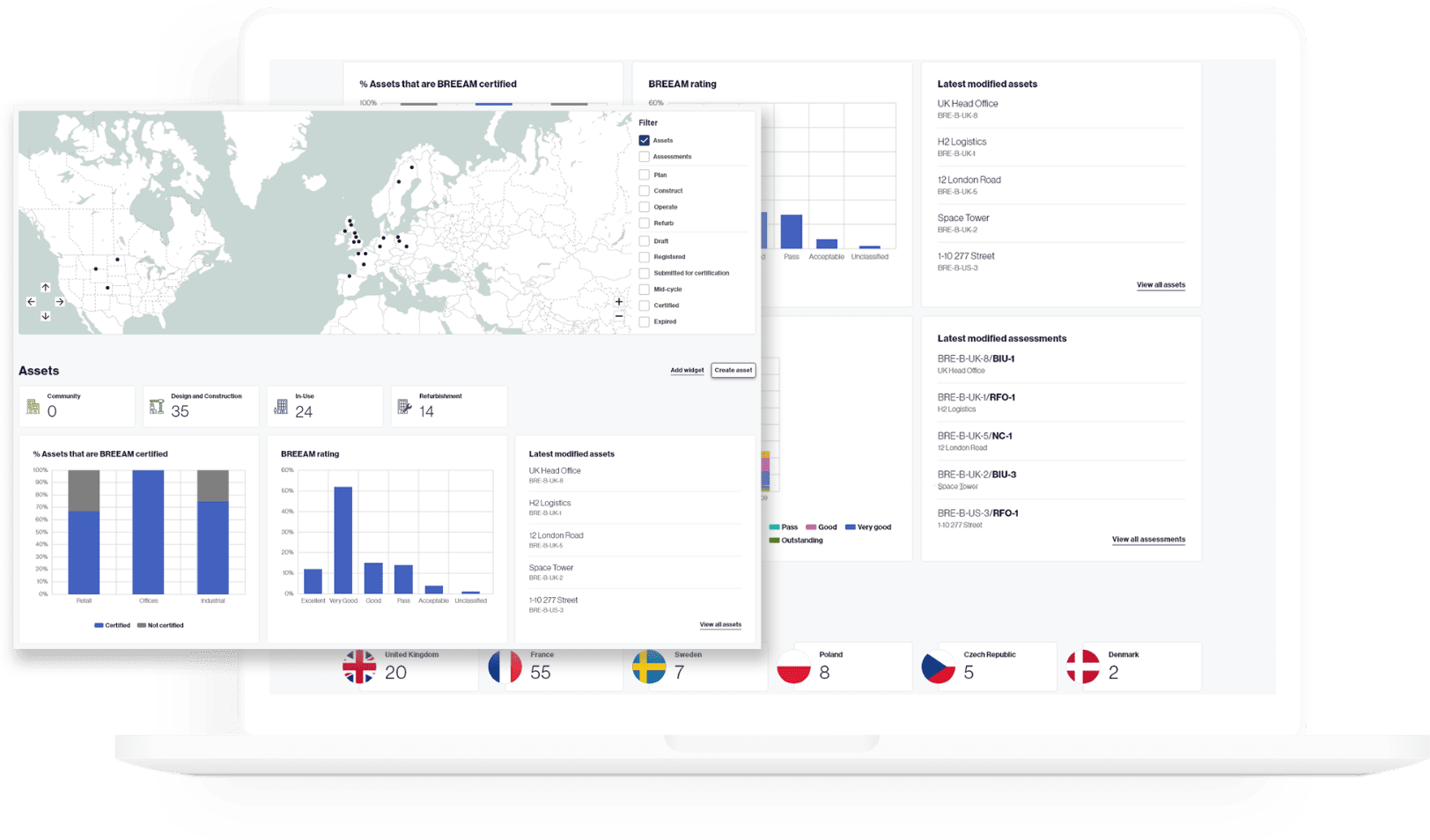Select the France flag icon
The image size is (1430, 840).
pyautogui.click(x=505, y=667)
